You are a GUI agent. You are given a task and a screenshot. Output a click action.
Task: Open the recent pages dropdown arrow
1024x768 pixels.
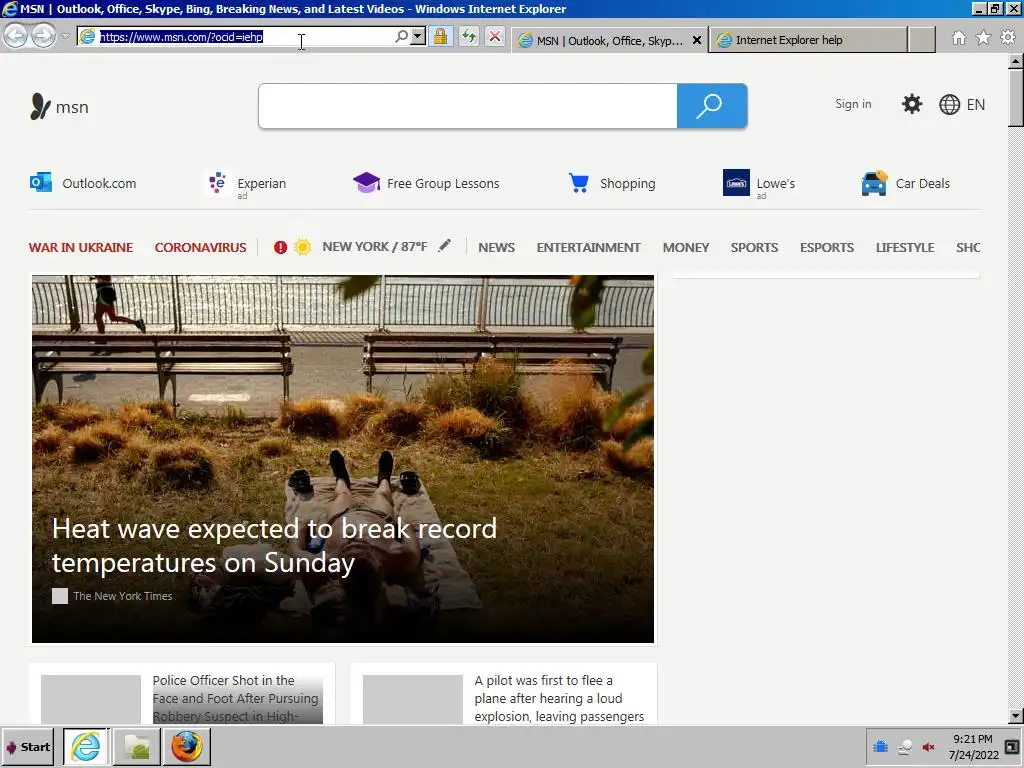click(65, 36)
